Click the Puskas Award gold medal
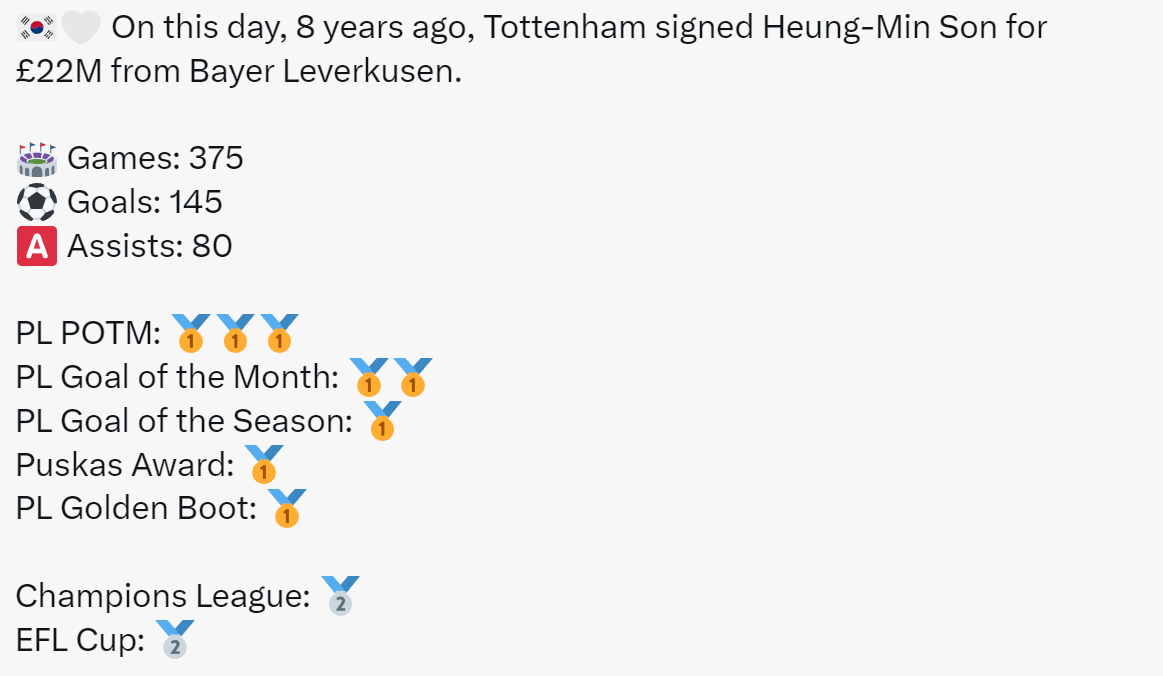1163x676 pixels. click(264, 465)
